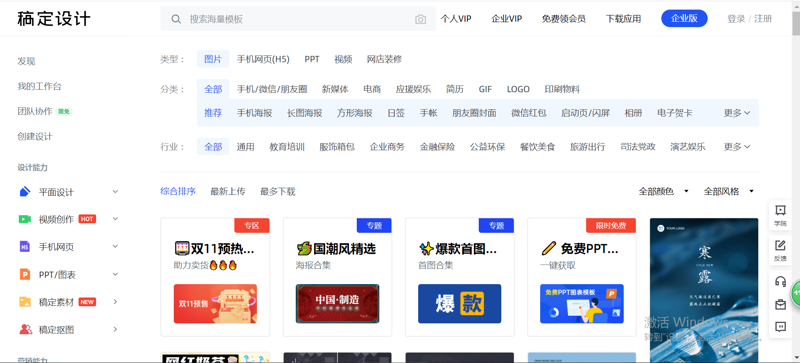The width and height of the screenshot is (800, 363).
Task: Open 企业VIP link
Action: pos(507,19)
